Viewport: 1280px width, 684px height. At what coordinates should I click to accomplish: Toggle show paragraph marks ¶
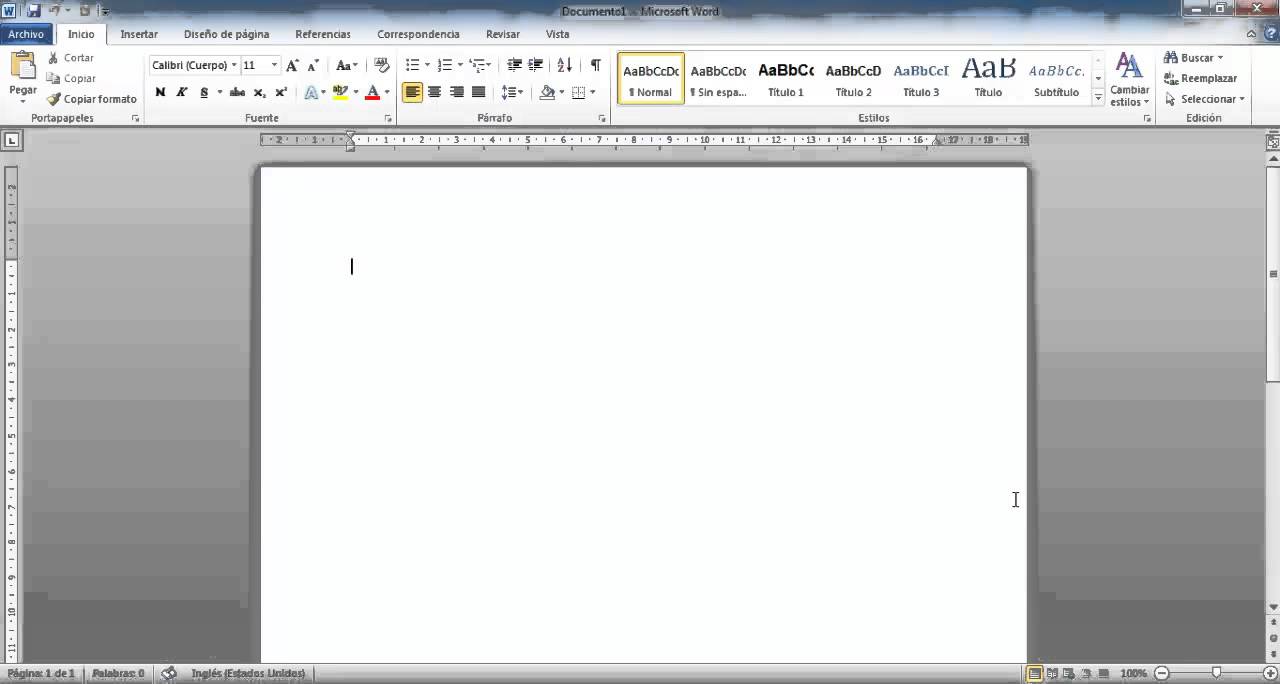pos(595,65)
